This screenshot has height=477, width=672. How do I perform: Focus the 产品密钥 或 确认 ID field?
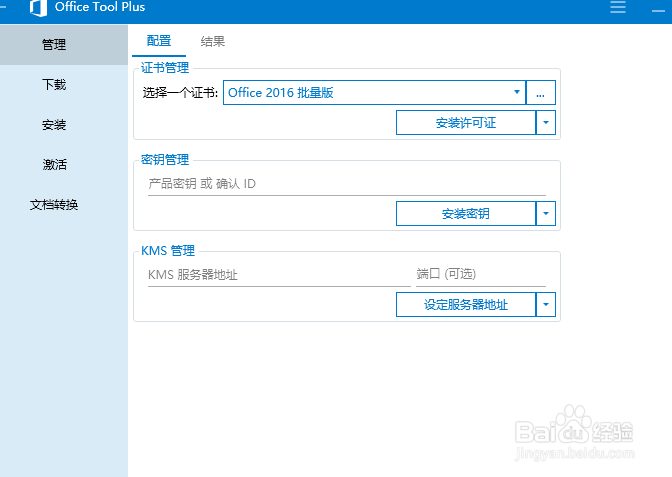coord(347,184)
